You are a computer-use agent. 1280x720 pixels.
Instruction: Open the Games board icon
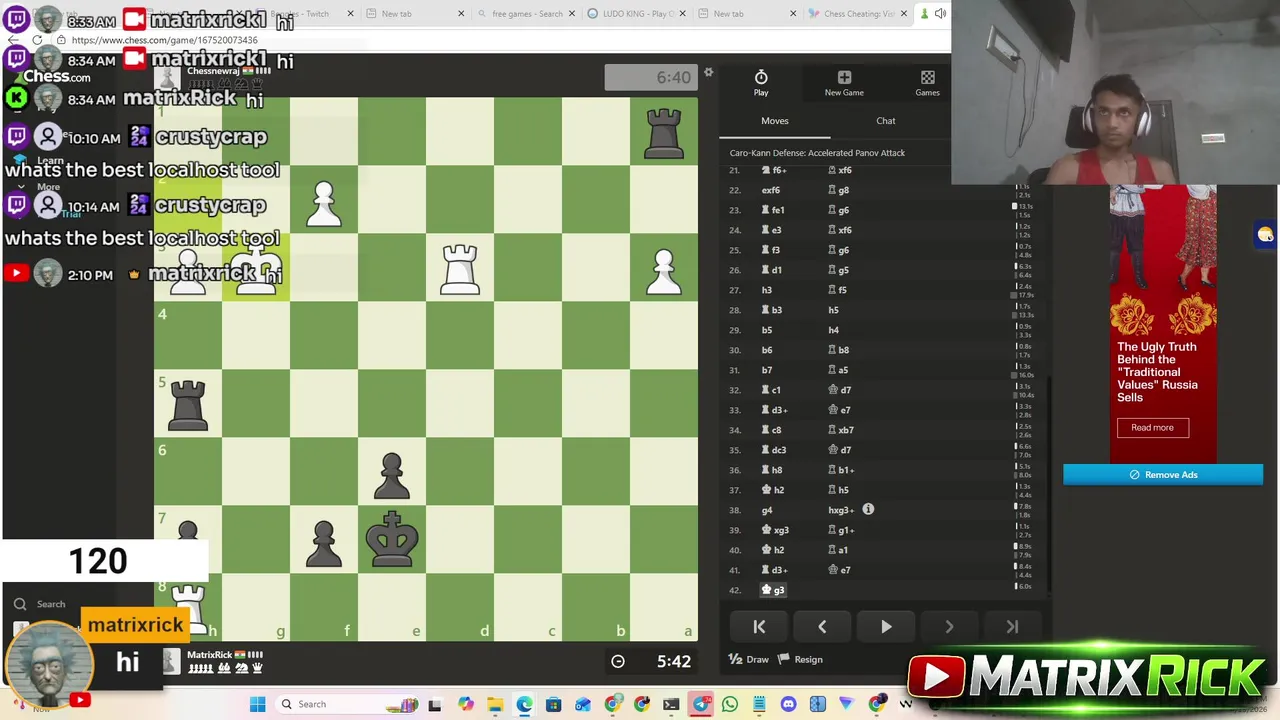927,83
